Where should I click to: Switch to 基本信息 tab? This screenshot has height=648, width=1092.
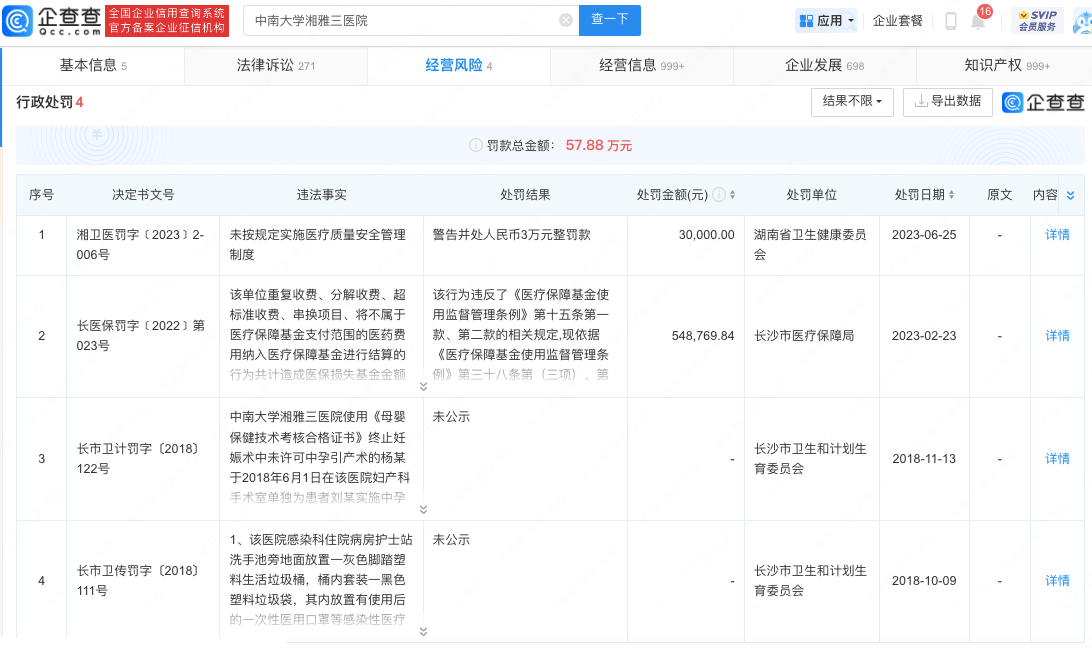pos(93,65)
